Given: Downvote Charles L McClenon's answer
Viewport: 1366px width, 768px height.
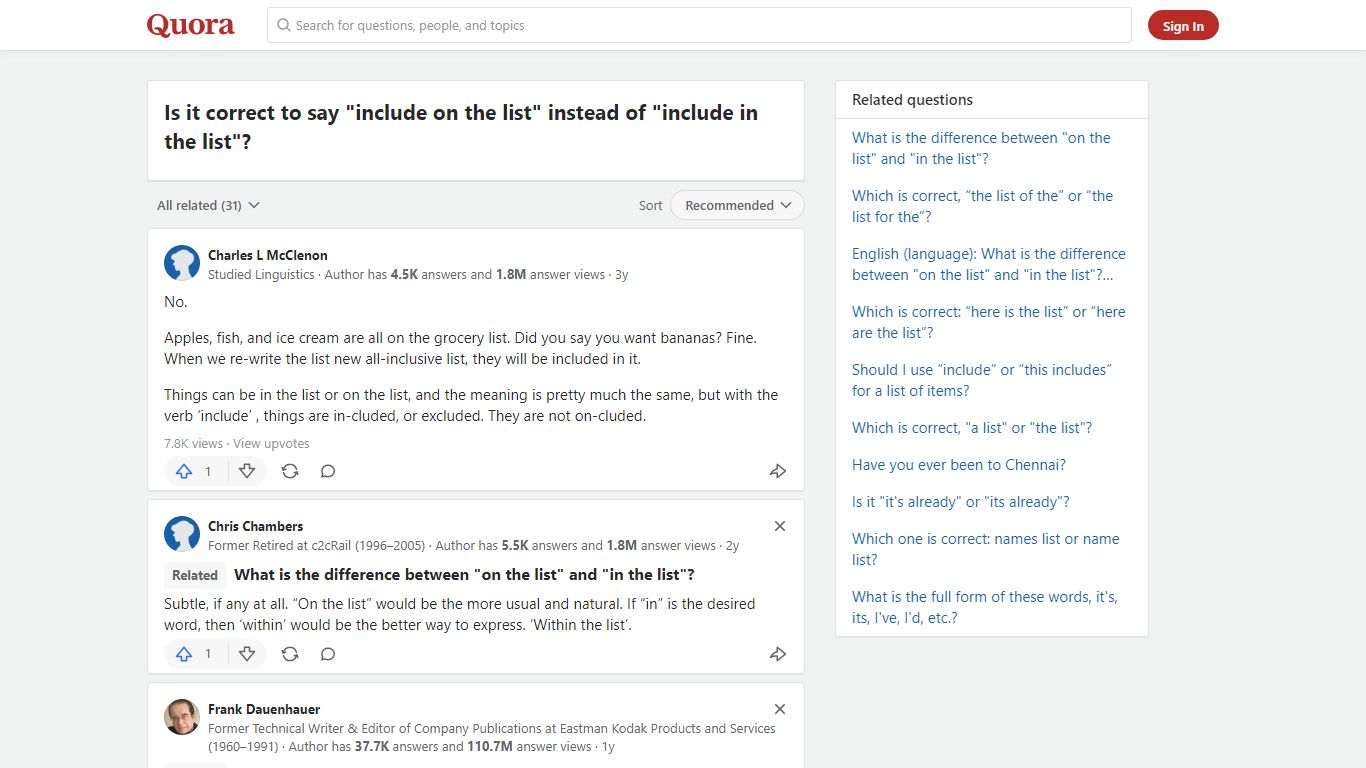Looking at the screenshot, I should 247,471.
